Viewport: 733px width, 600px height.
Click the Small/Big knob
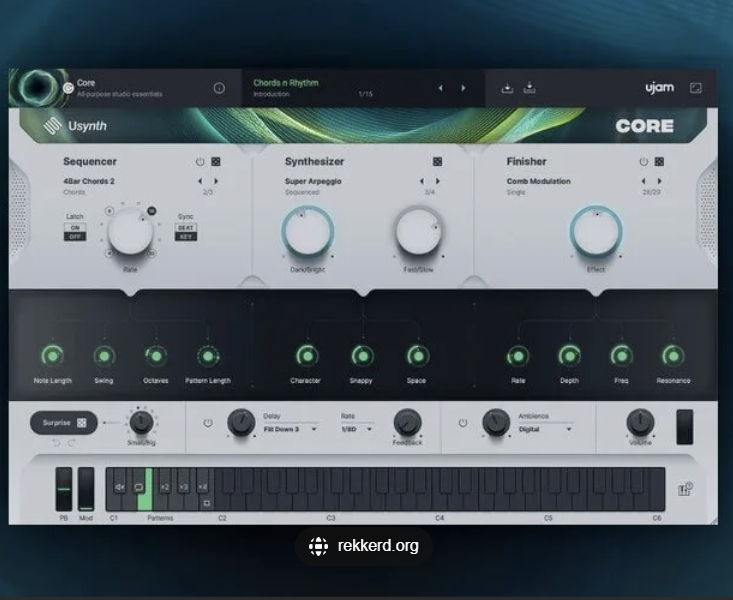[141, 422]
